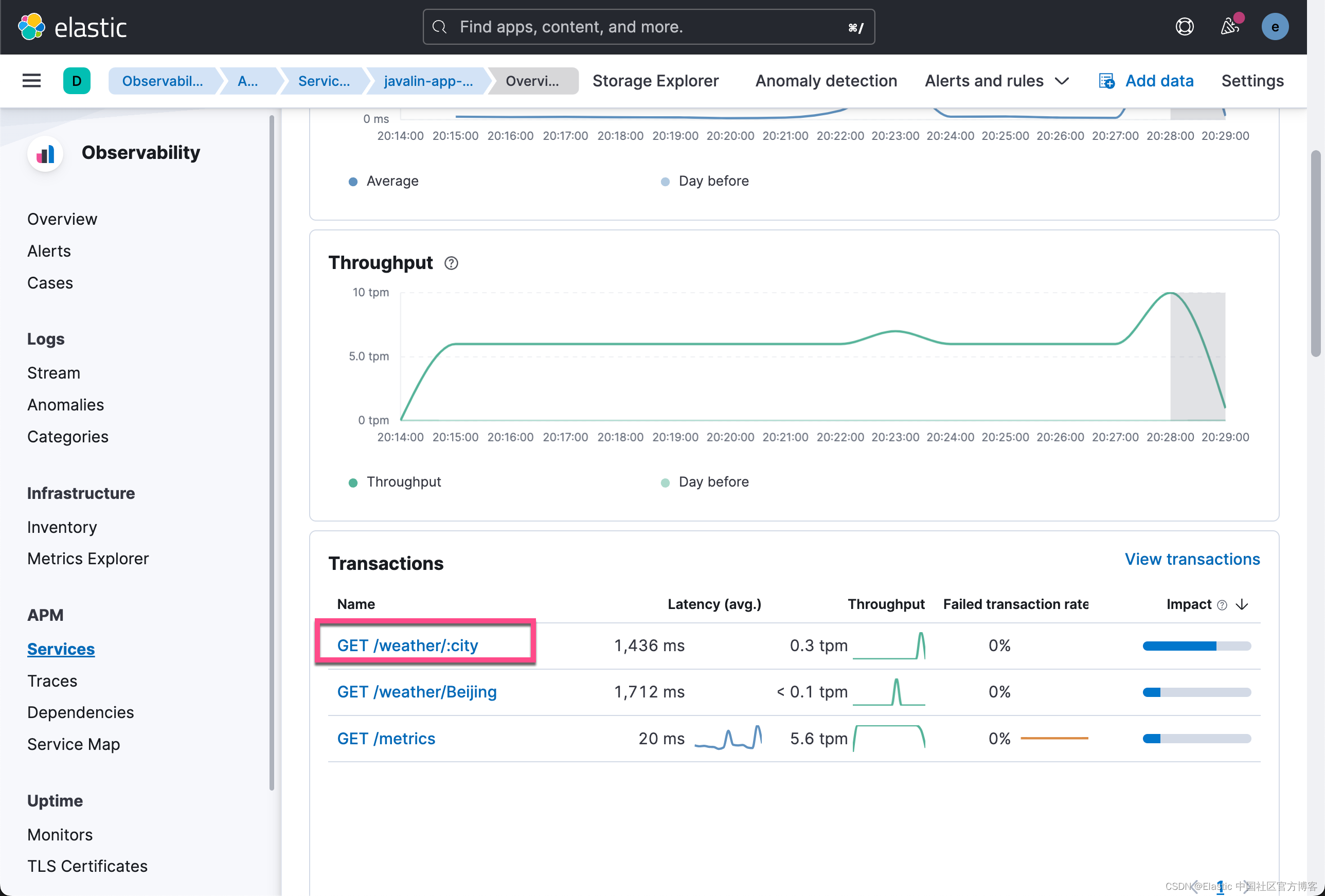Open the javalin-app breadcrumb
1325x896 pixels.
coord(428,81)
